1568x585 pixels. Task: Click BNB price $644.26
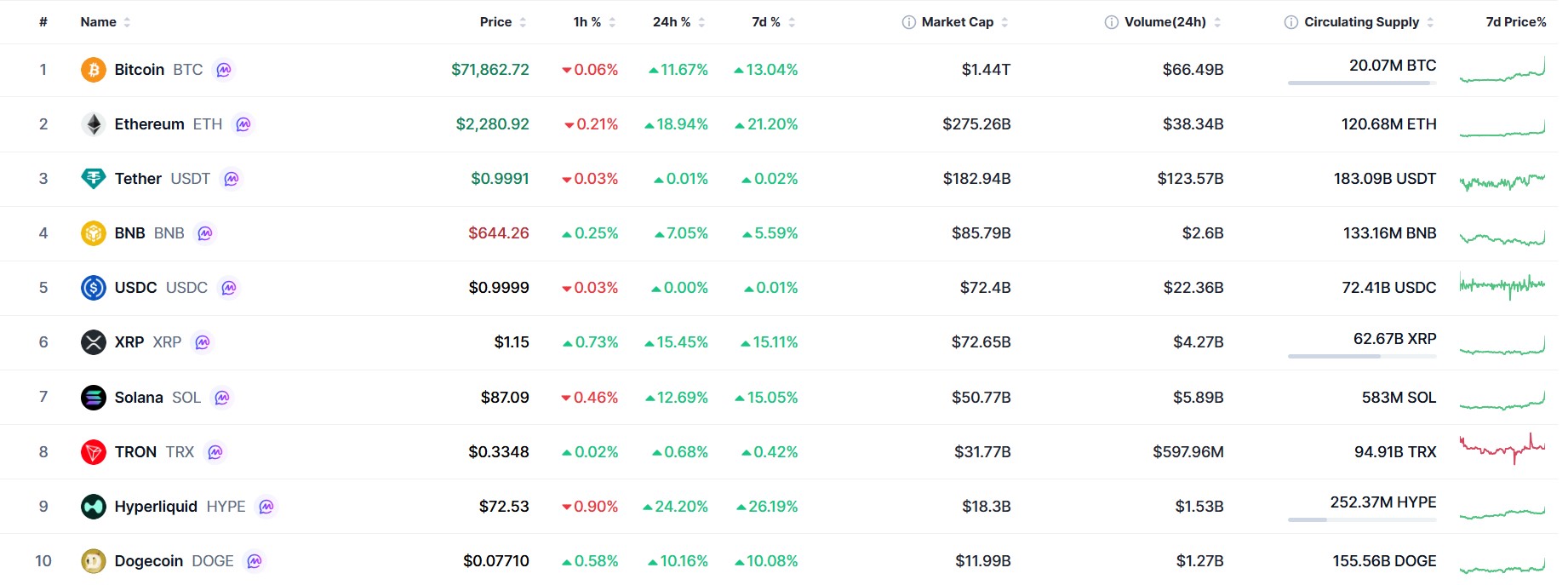coord(499,233)
